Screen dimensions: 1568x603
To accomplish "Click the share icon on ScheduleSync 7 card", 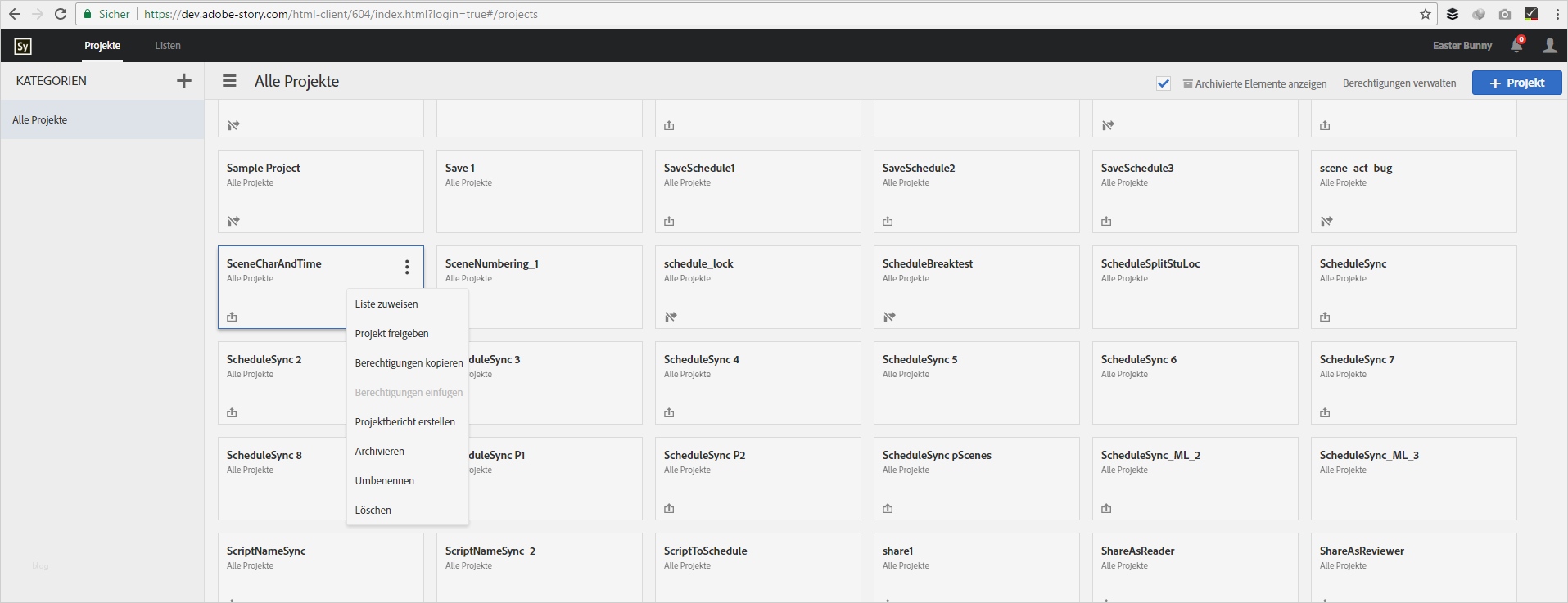I will point(1325,412).
